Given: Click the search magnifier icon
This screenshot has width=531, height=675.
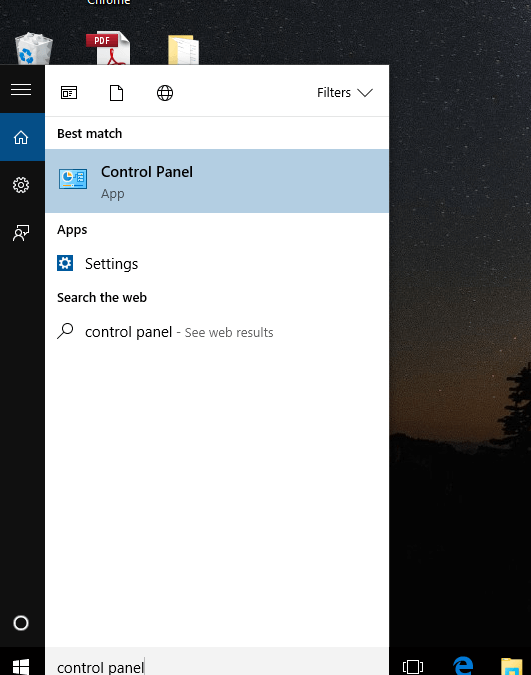Looking at the screenshot, I should pyautogui.click(x=65, y=331).
